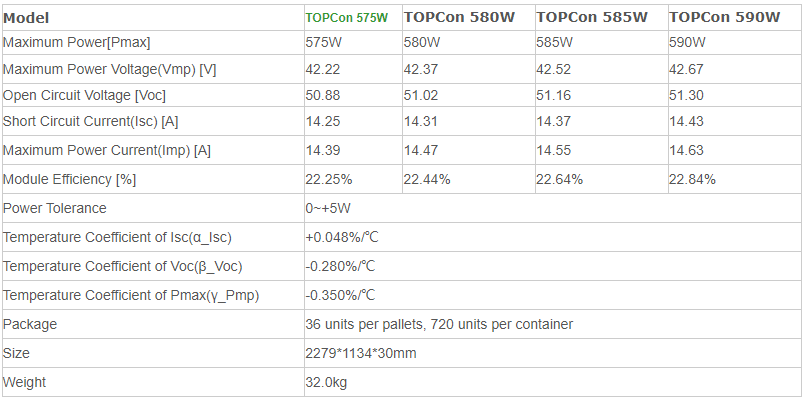Select the +0.048%/℃ Isc coefficient value
The height and width of the screenshot is (399, 806).
(342, 238)
